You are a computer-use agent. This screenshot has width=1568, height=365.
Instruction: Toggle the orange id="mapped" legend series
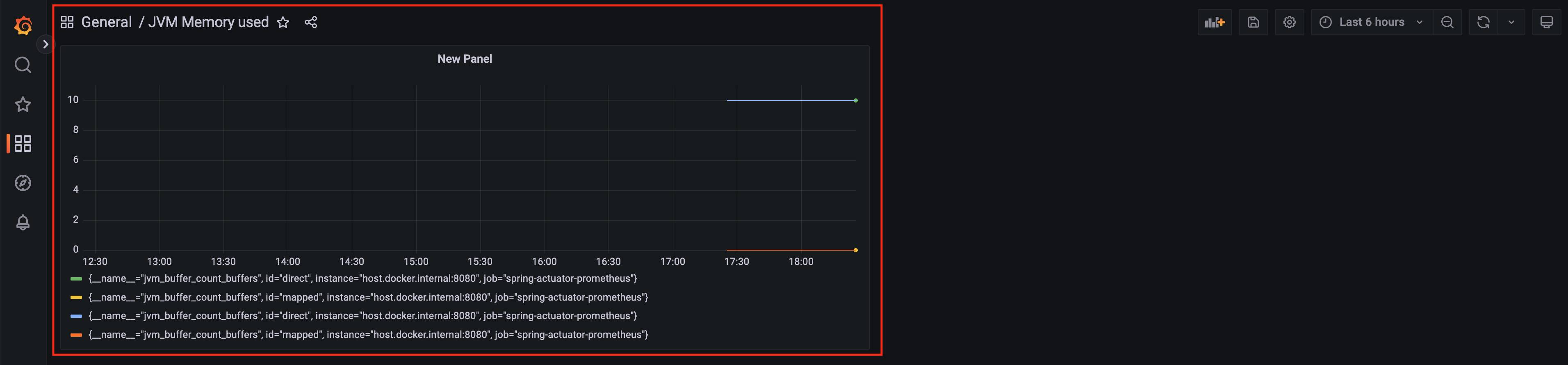[x=368, y=335]
